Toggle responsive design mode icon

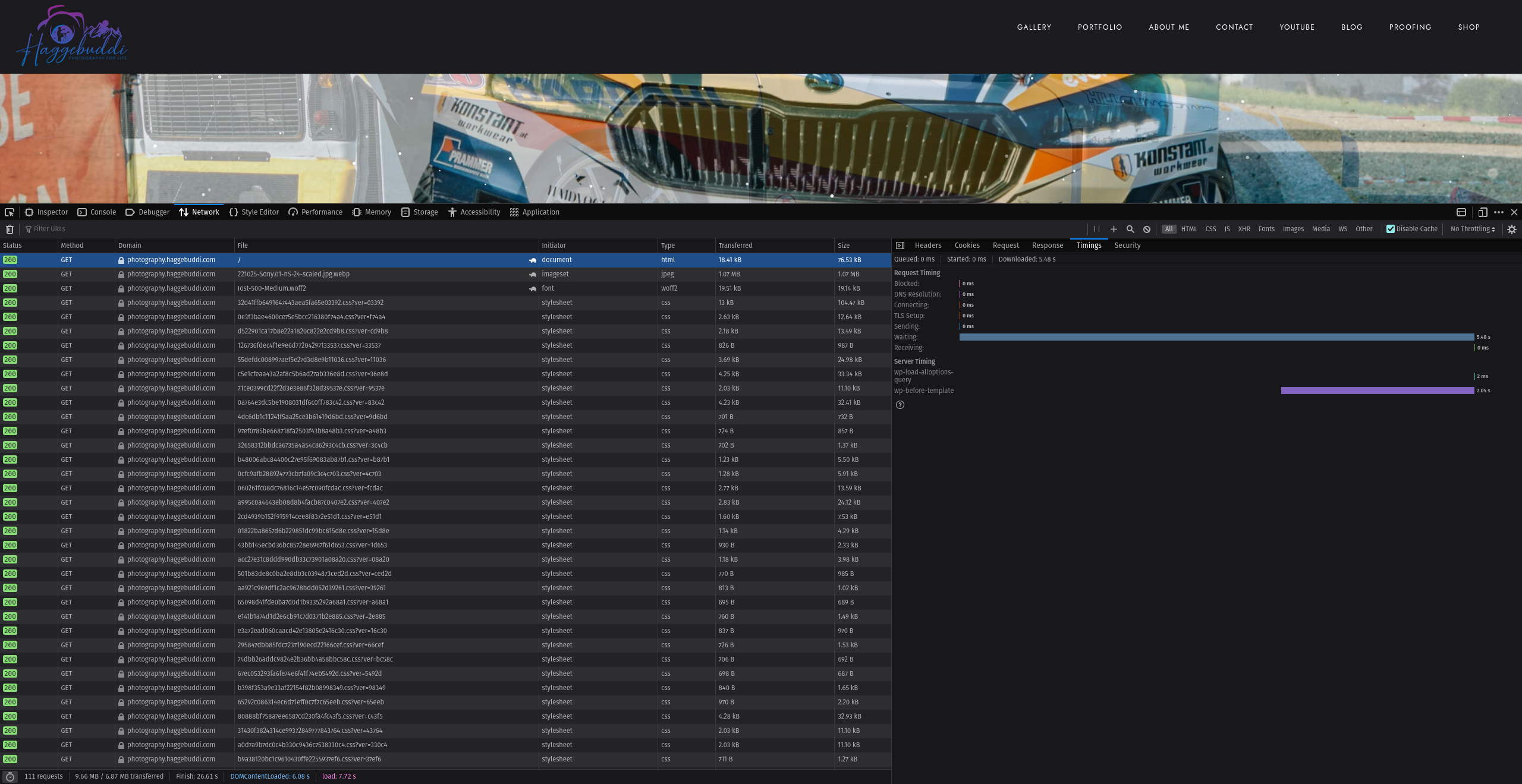tap(1483, 212)
